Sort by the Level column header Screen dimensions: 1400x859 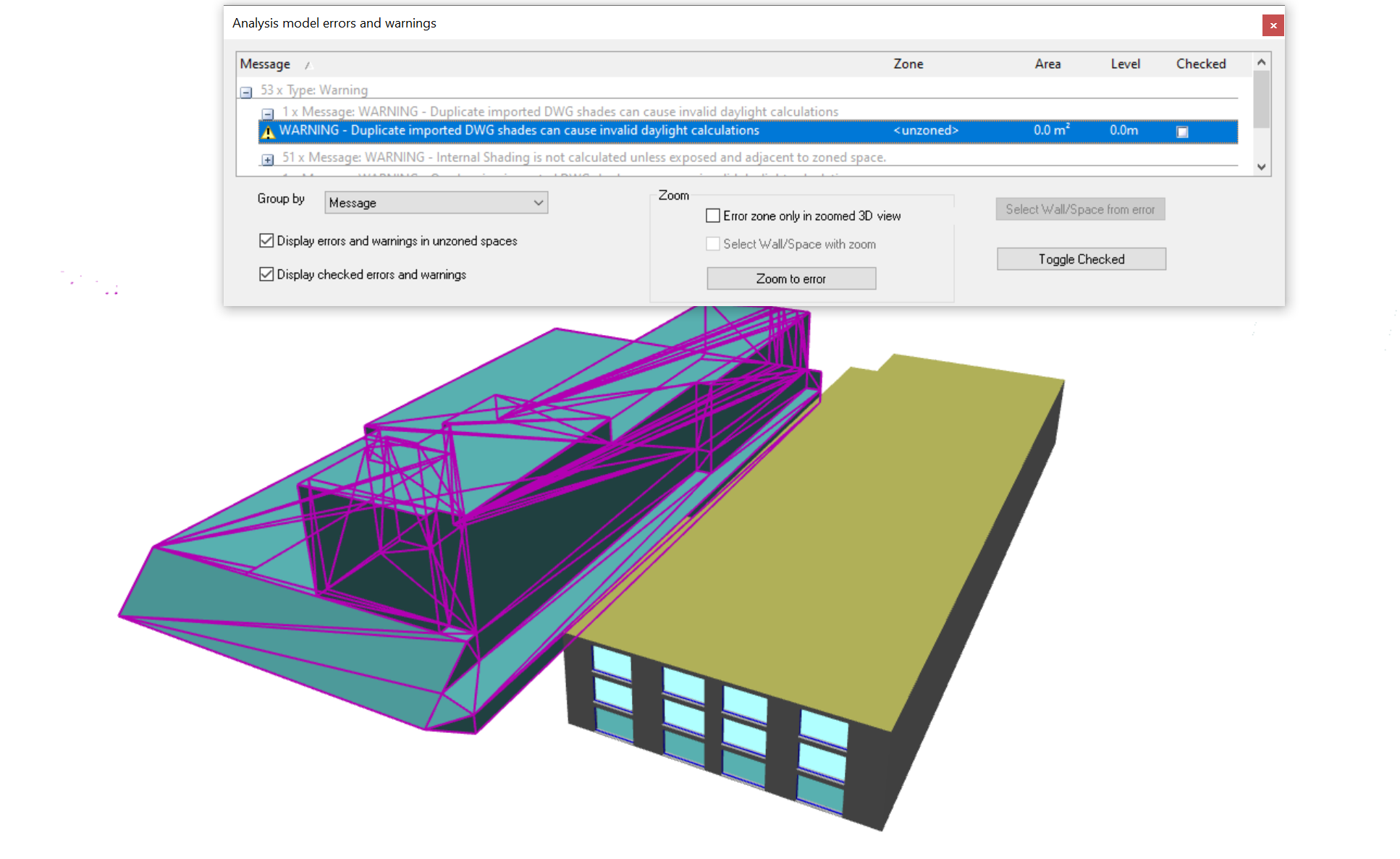pyautogui.click(x=1125, y=64)
